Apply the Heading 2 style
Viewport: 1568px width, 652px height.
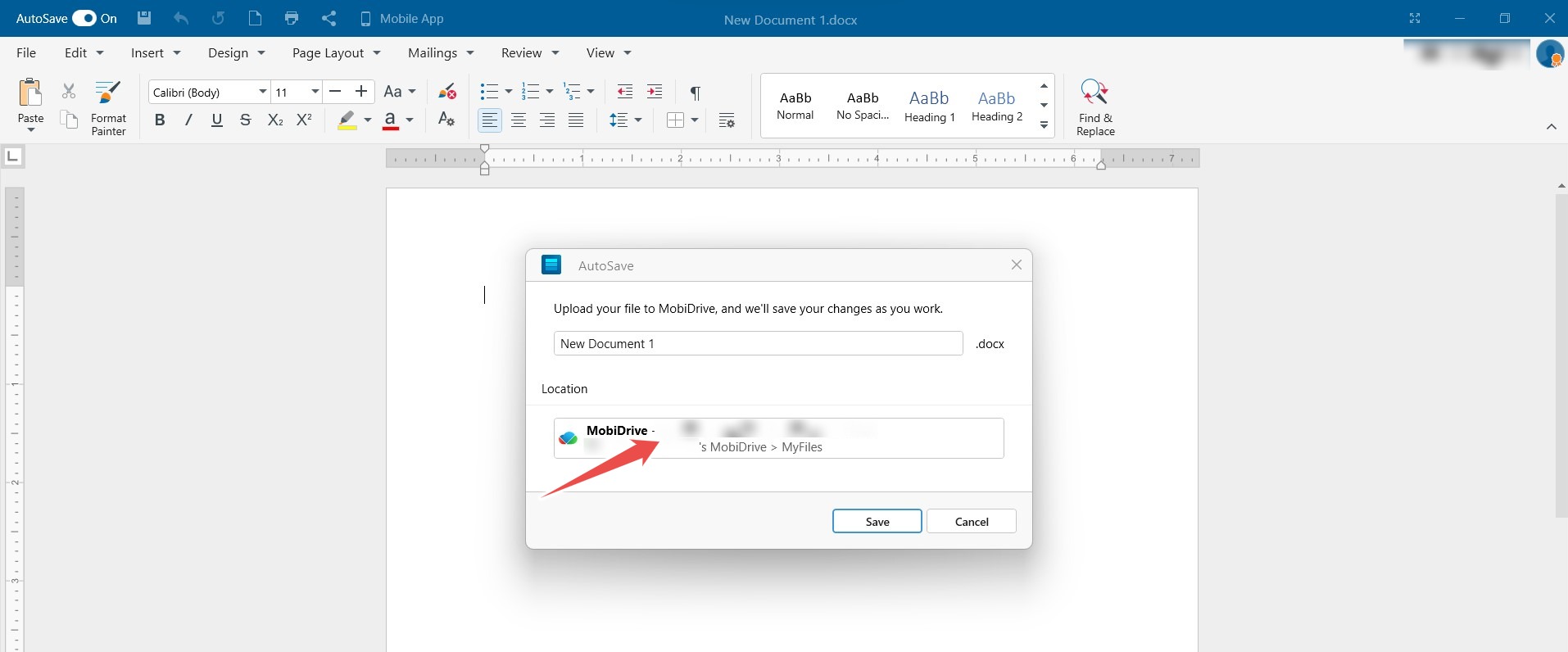997,106
